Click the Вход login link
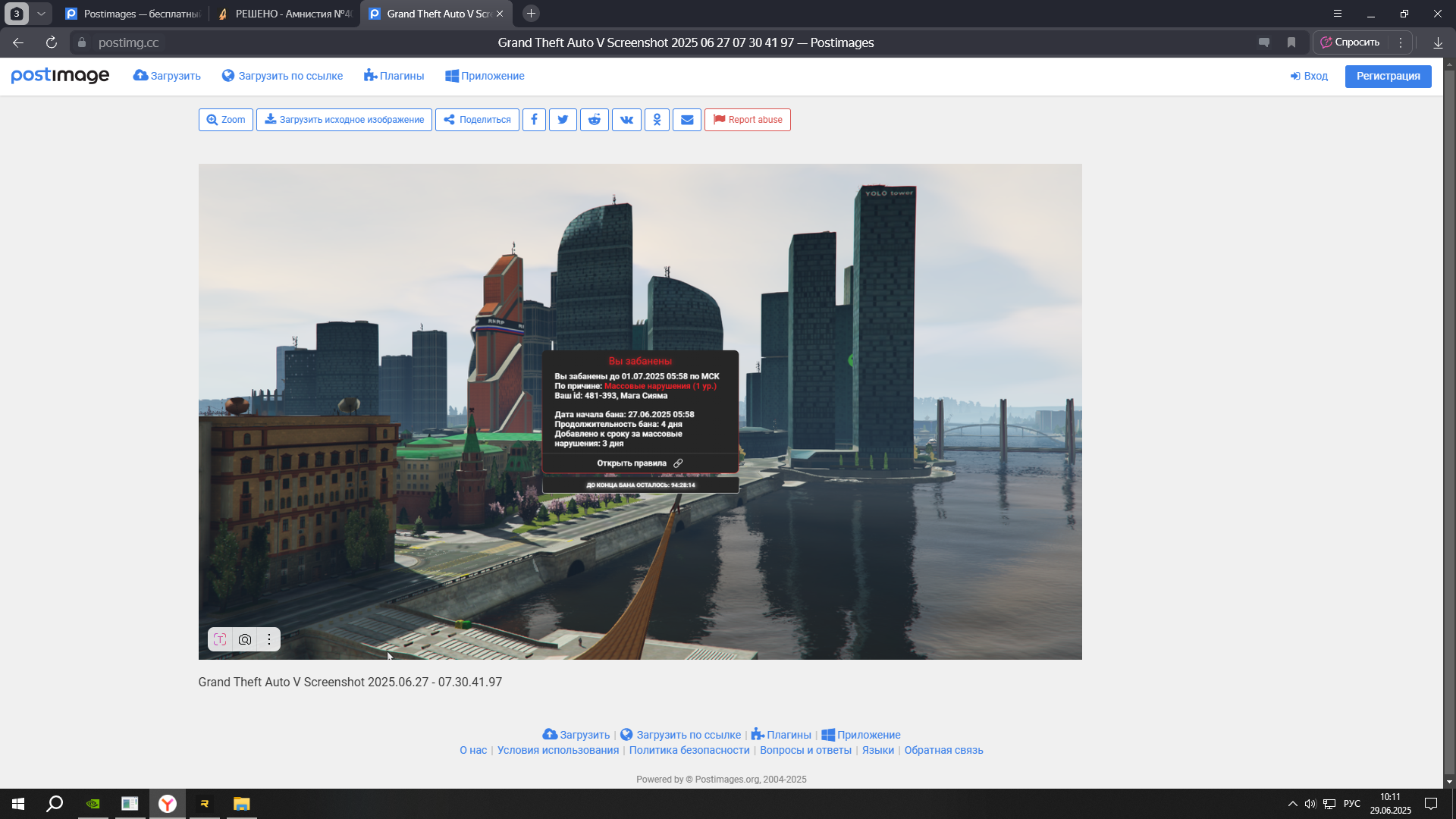The width and height of the screenshot is (1456, 819). (x=1309, y=76)
